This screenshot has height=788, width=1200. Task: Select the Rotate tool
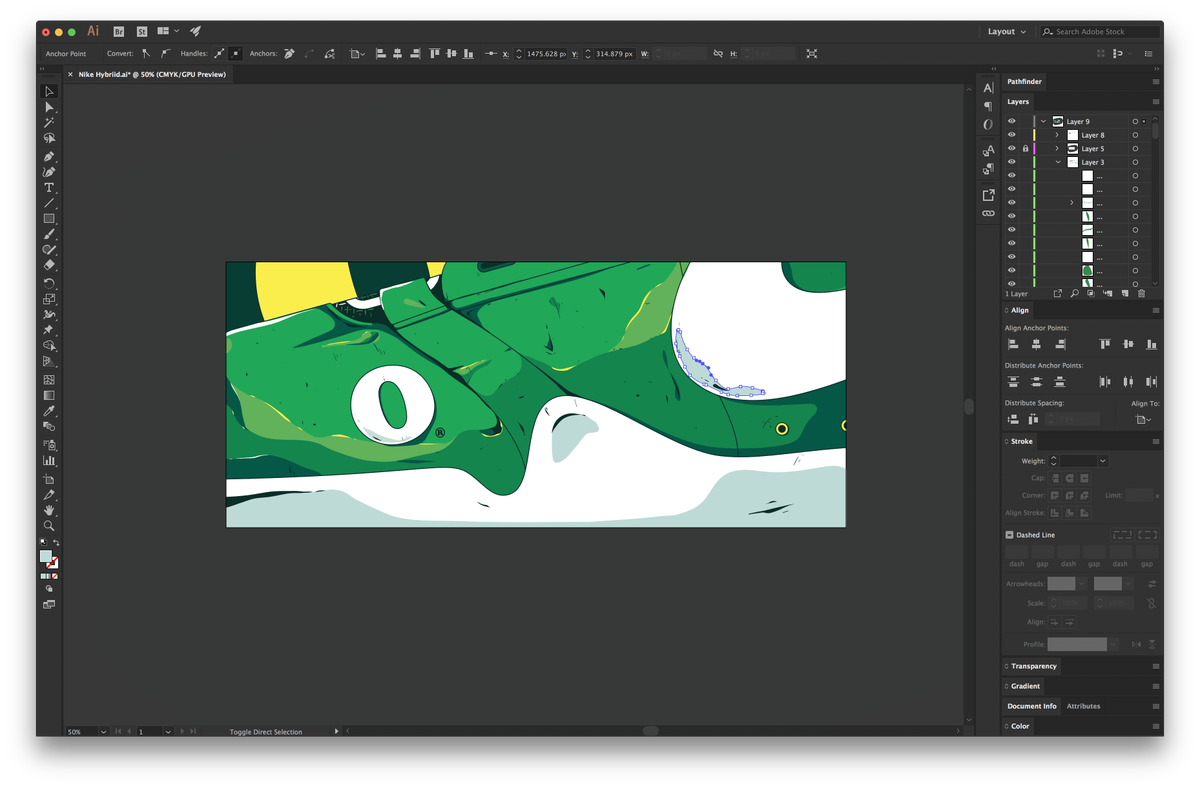49,283
